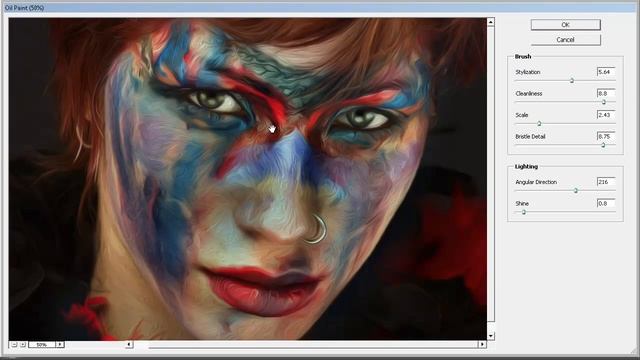Click the Scale label
Image resolution: width=640 pixels, height=360 pixels.
[522, 115]
